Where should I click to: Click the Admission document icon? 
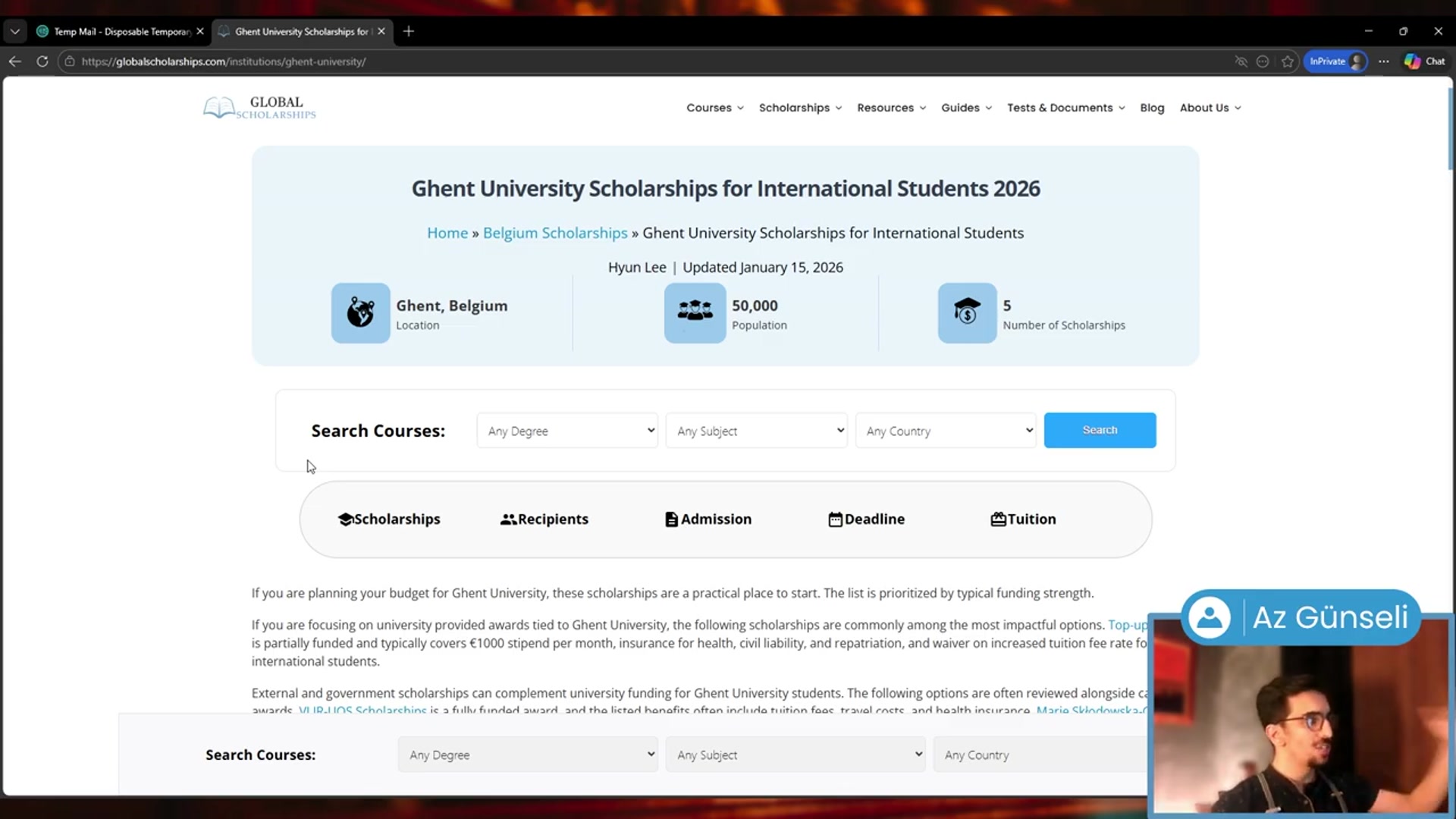point(672,519)
